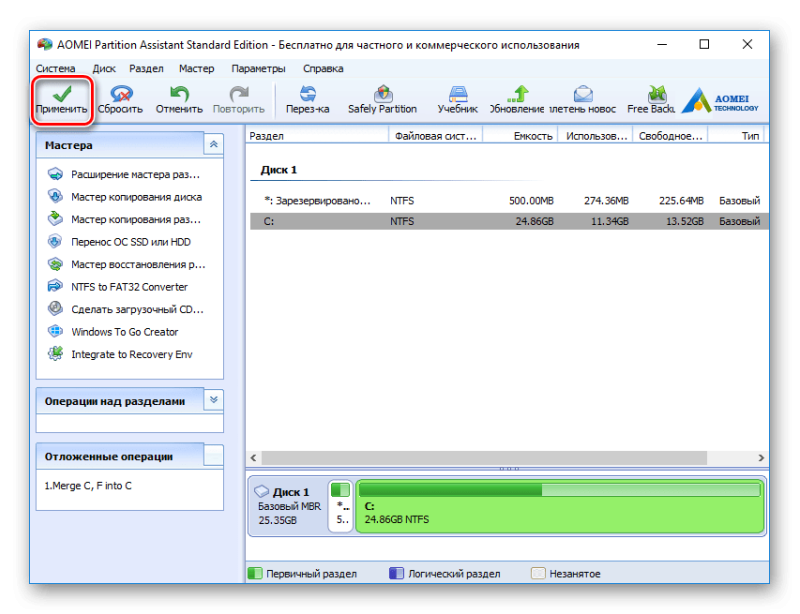This screenshot has height=614, width=800.
Task: Apply pending operations with Применить
Action: 62,100
